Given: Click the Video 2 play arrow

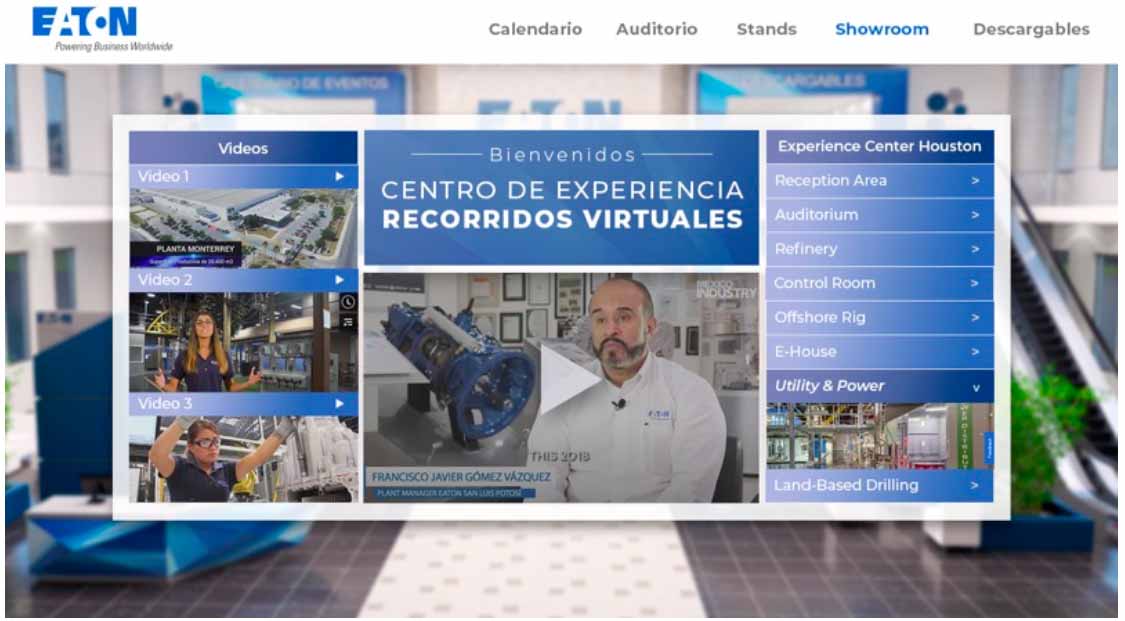Looking at the screenshot, I should coord(340,280).
